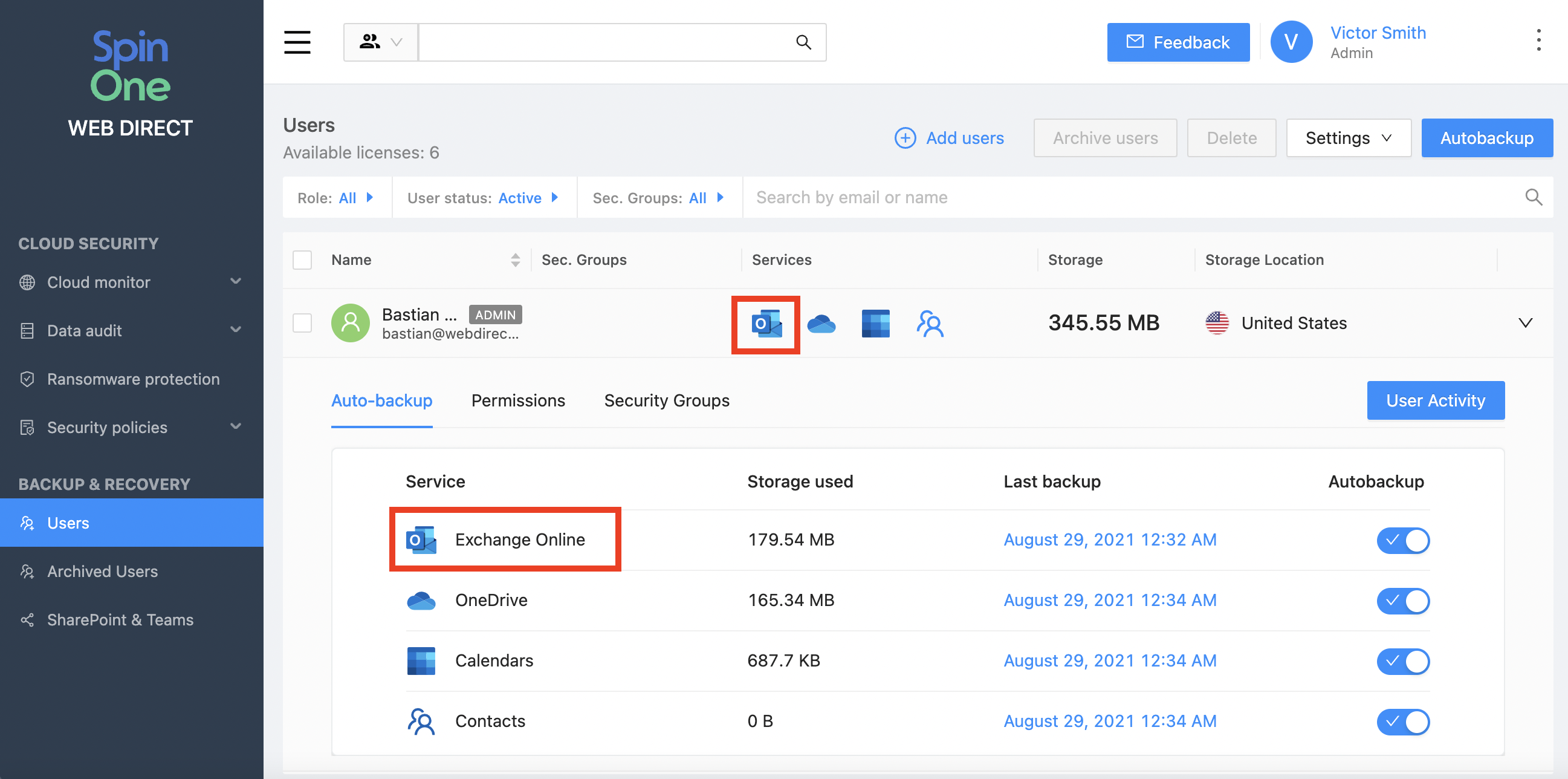
Task: Select the Contacts icon in the user's Services
Action: coord(930,324)
